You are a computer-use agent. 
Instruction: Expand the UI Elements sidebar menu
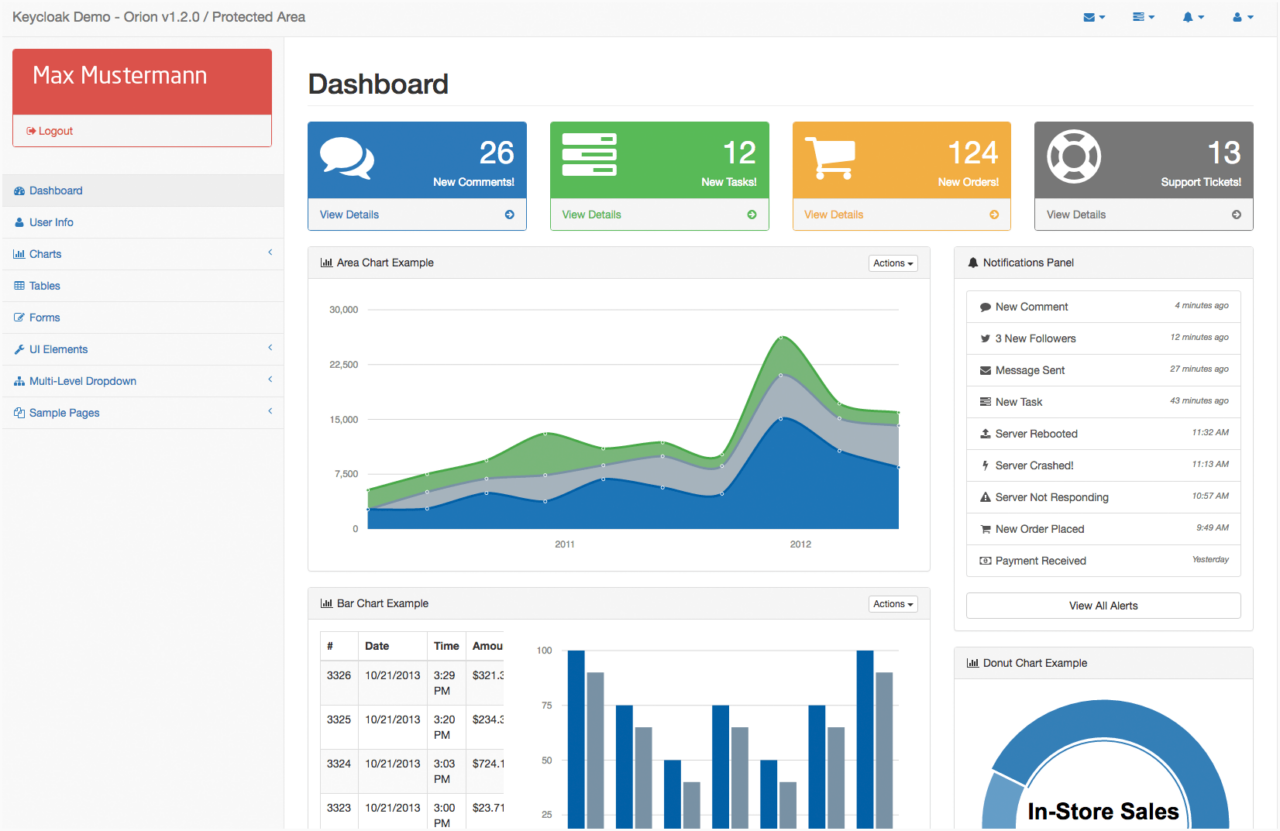58,349
